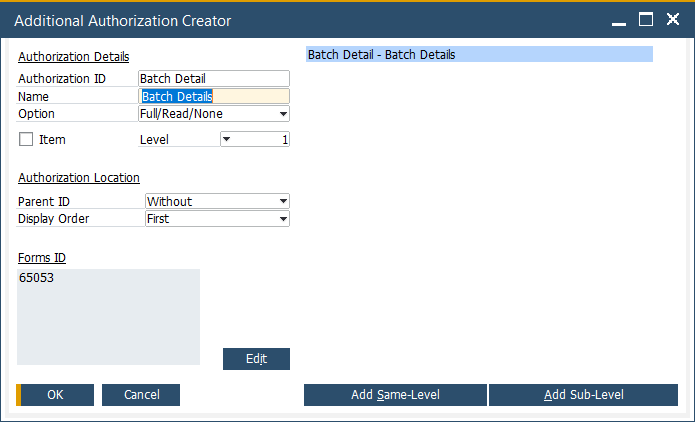Maximize the Additional Authorization Creator window
695x422 pixels.
coord(646,20)
